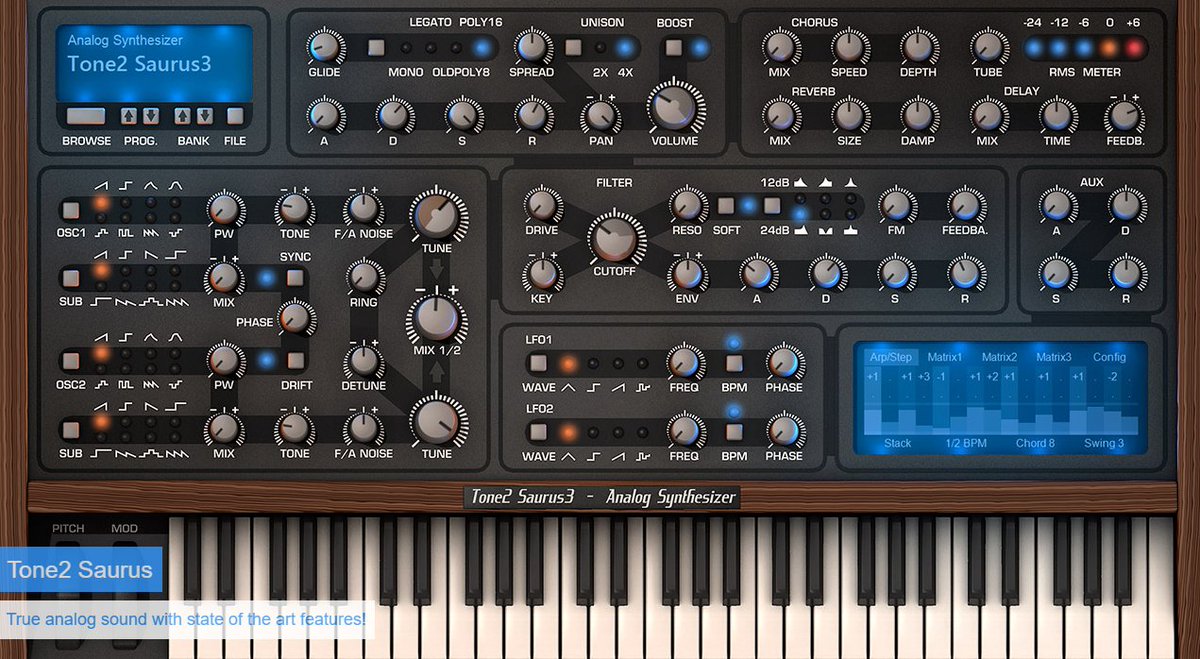Click the reverb DAMP knob
1200x659 pixels.
[x=918, y=115]
